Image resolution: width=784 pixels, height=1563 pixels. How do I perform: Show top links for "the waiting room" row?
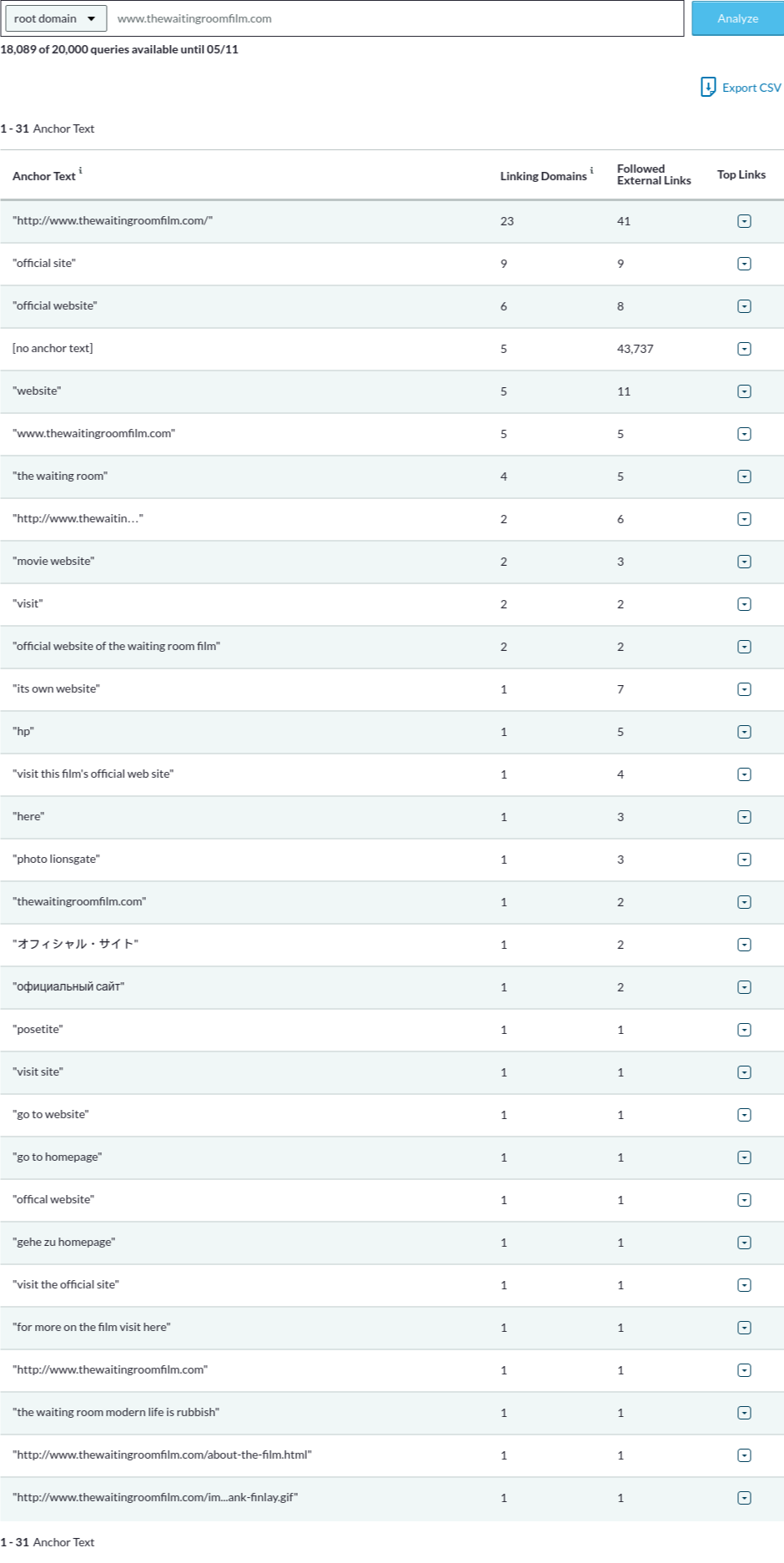coord(744,476)
